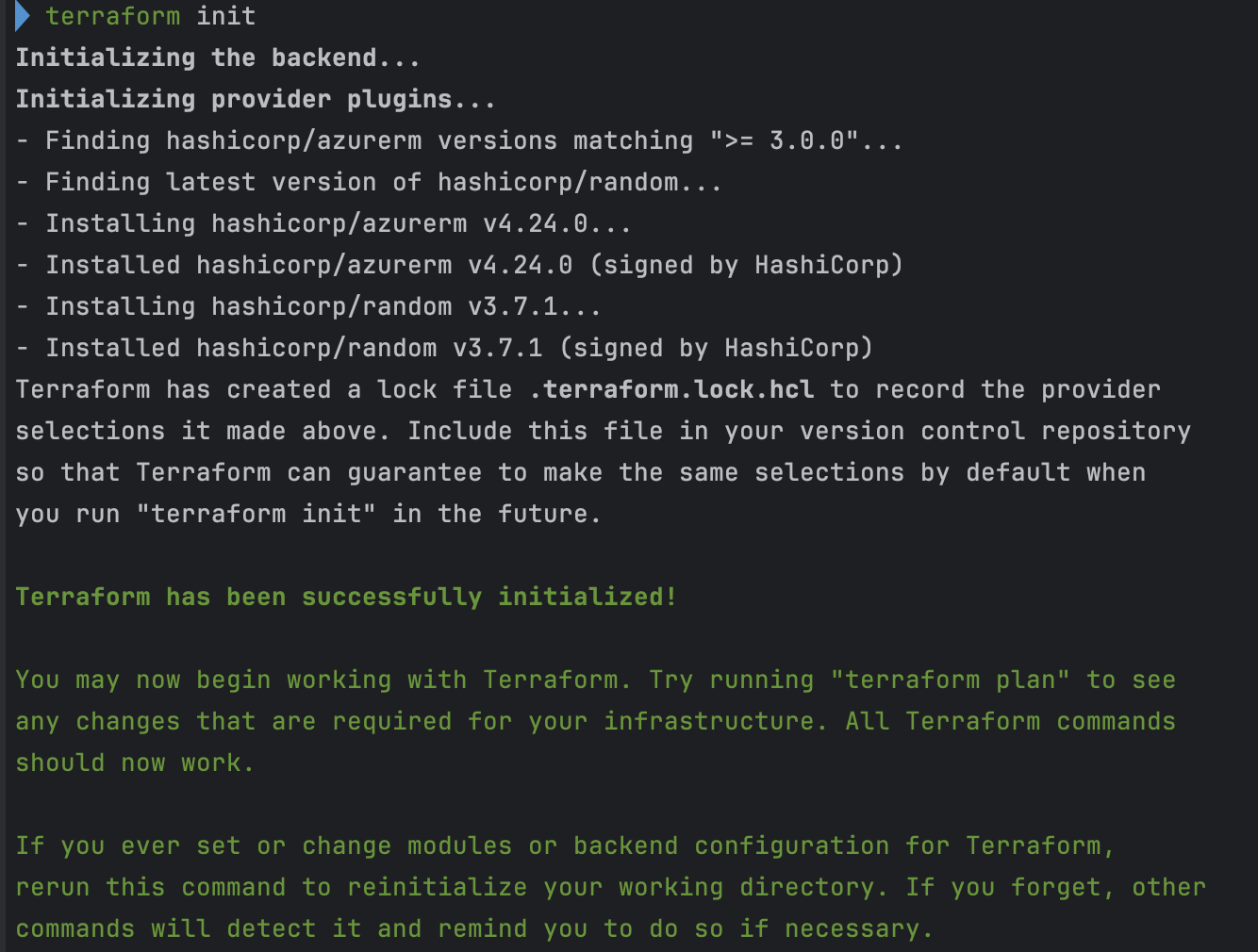Click 'Installed hashicorp/random v3.7.1' line

tap(293, 348)
